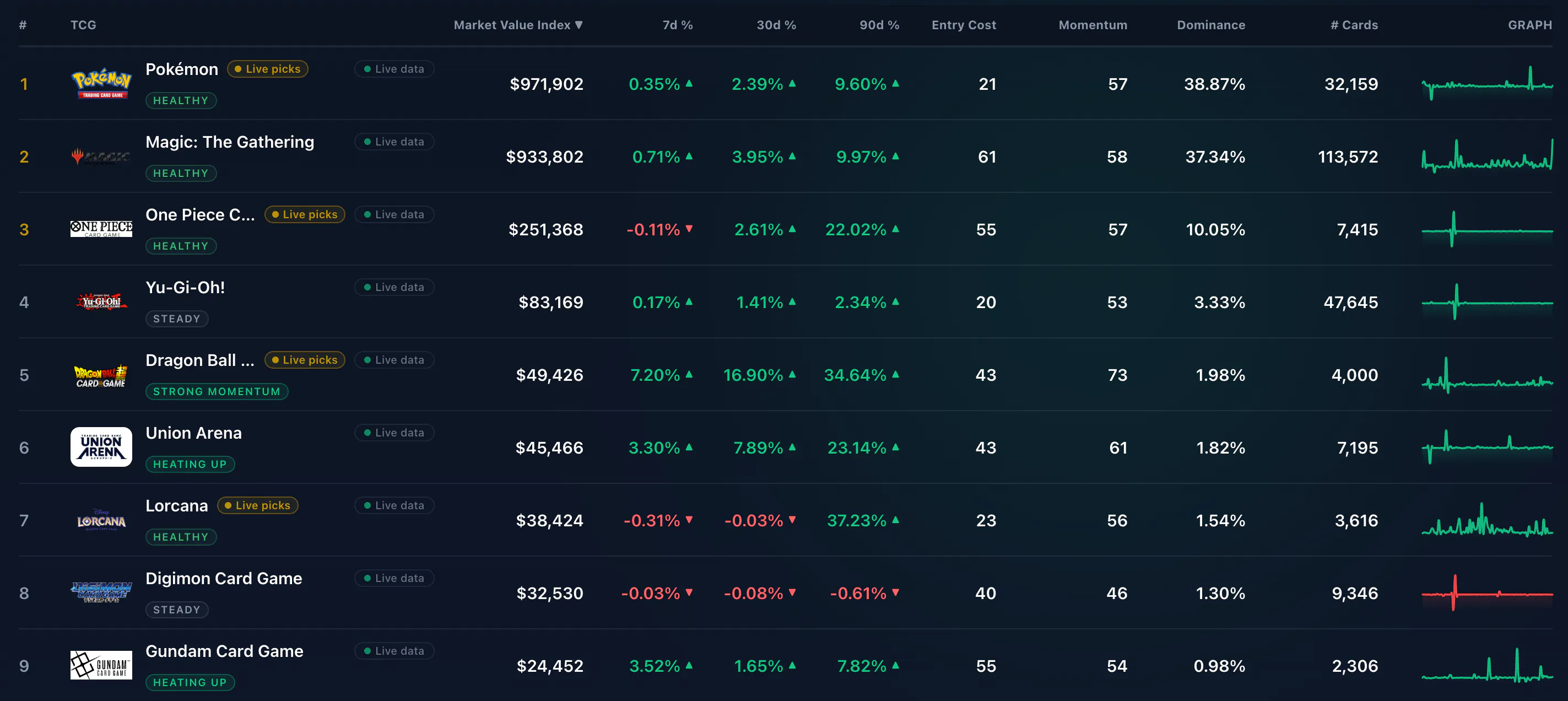Click the STEADY tag under Digimon Card Game
Image resolution: width=1568 pixels, height=701 pixels.
coord(176,610)
